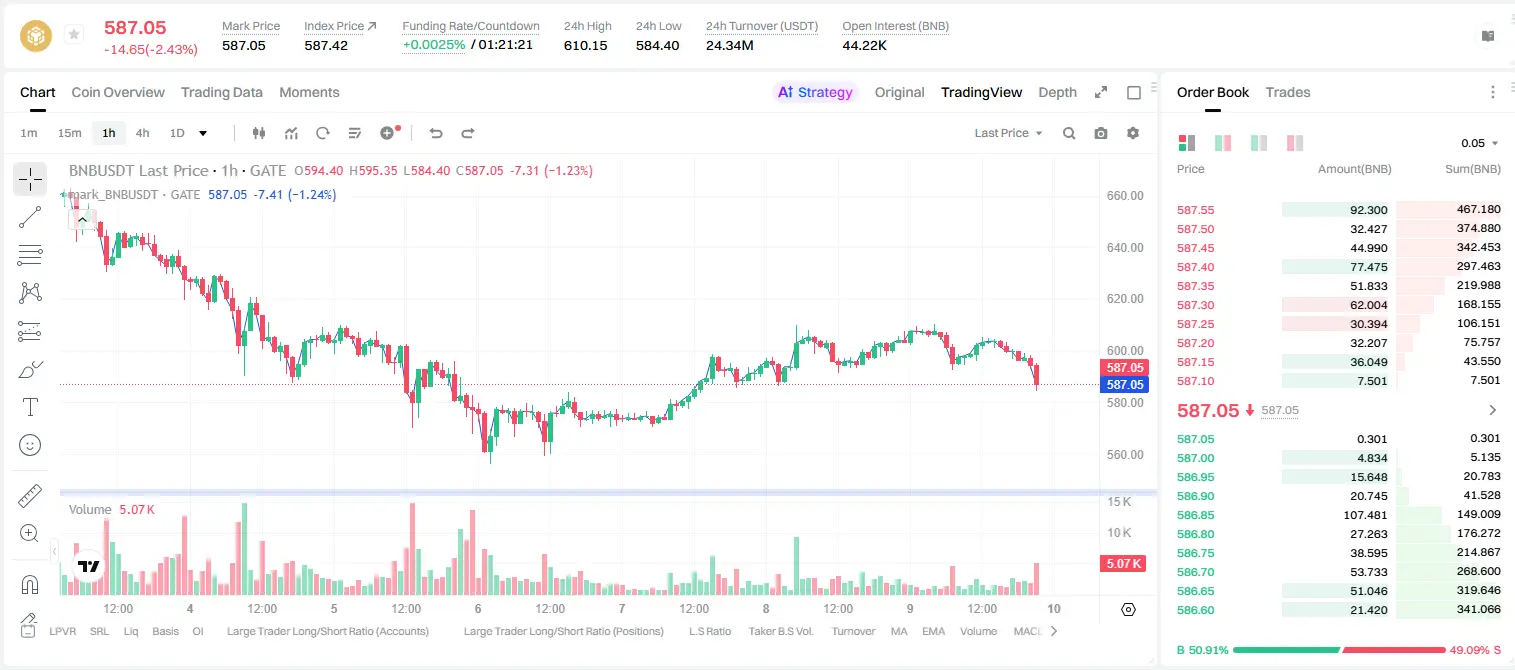Switch to the Depth chart view
The height and width of the screenshot is (670, 1515).
pyautogui.click(x=1057, y=92)
